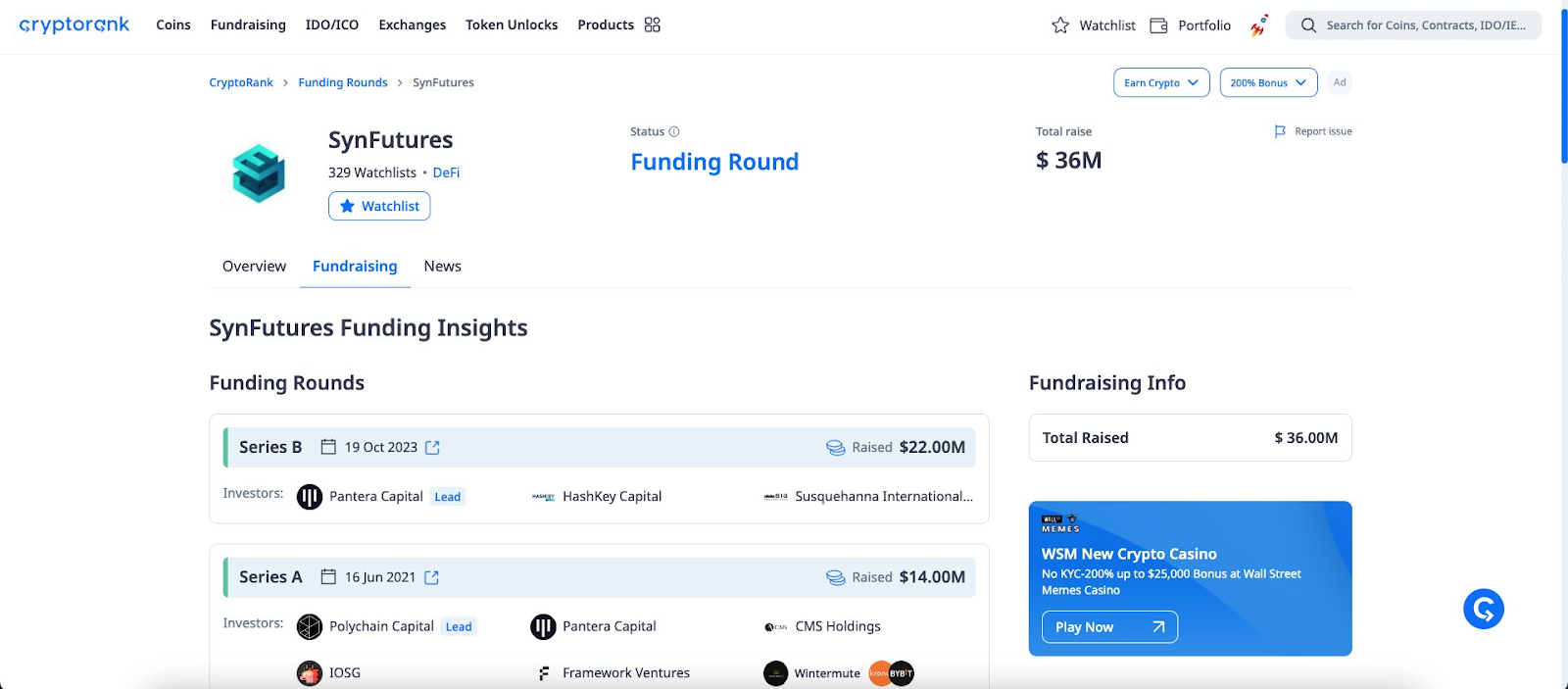
Task: Click the Framework Ventures logo
Action: (543, 673)
